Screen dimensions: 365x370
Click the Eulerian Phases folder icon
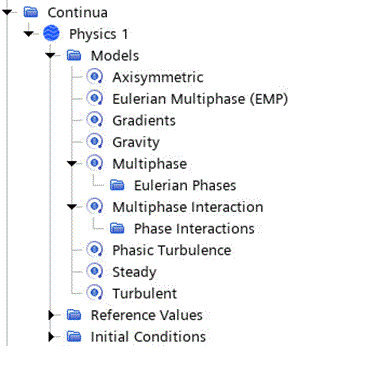(x=117, y=185)
